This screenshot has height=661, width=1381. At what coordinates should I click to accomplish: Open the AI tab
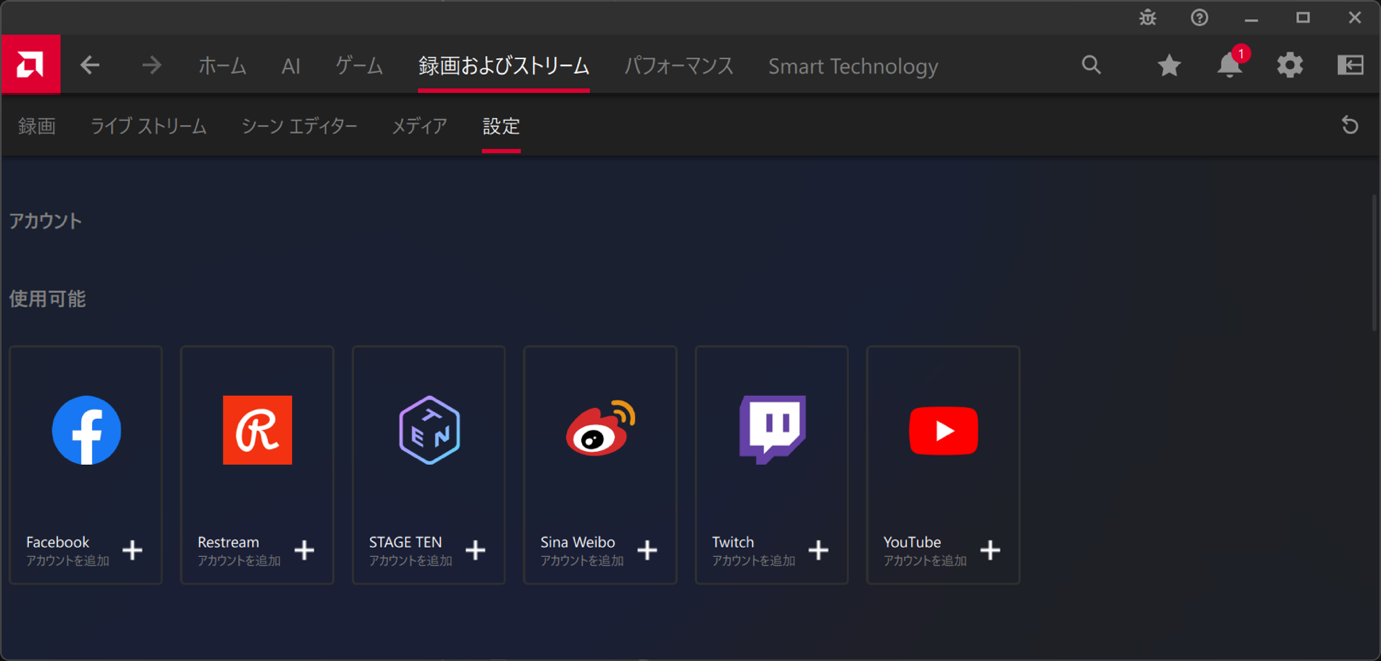click(x=291, y=66)
